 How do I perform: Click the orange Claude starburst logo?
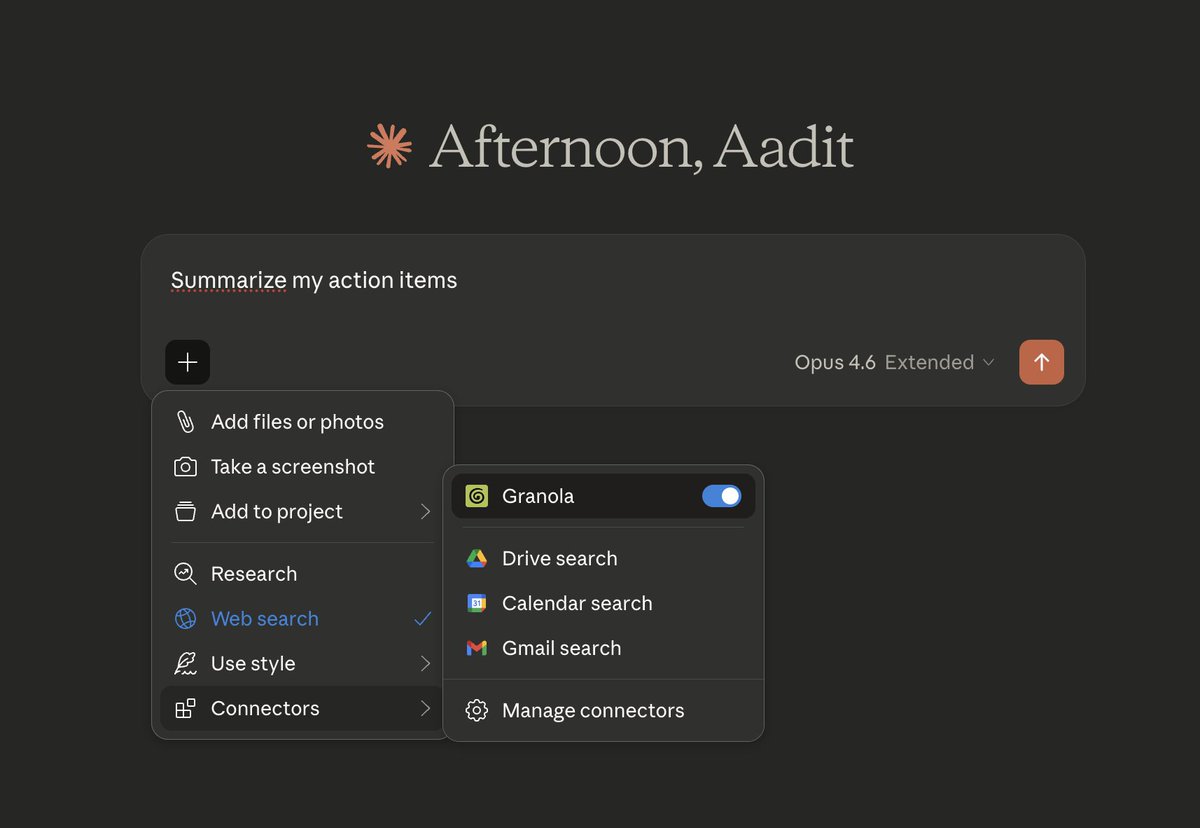click(389, 146)
